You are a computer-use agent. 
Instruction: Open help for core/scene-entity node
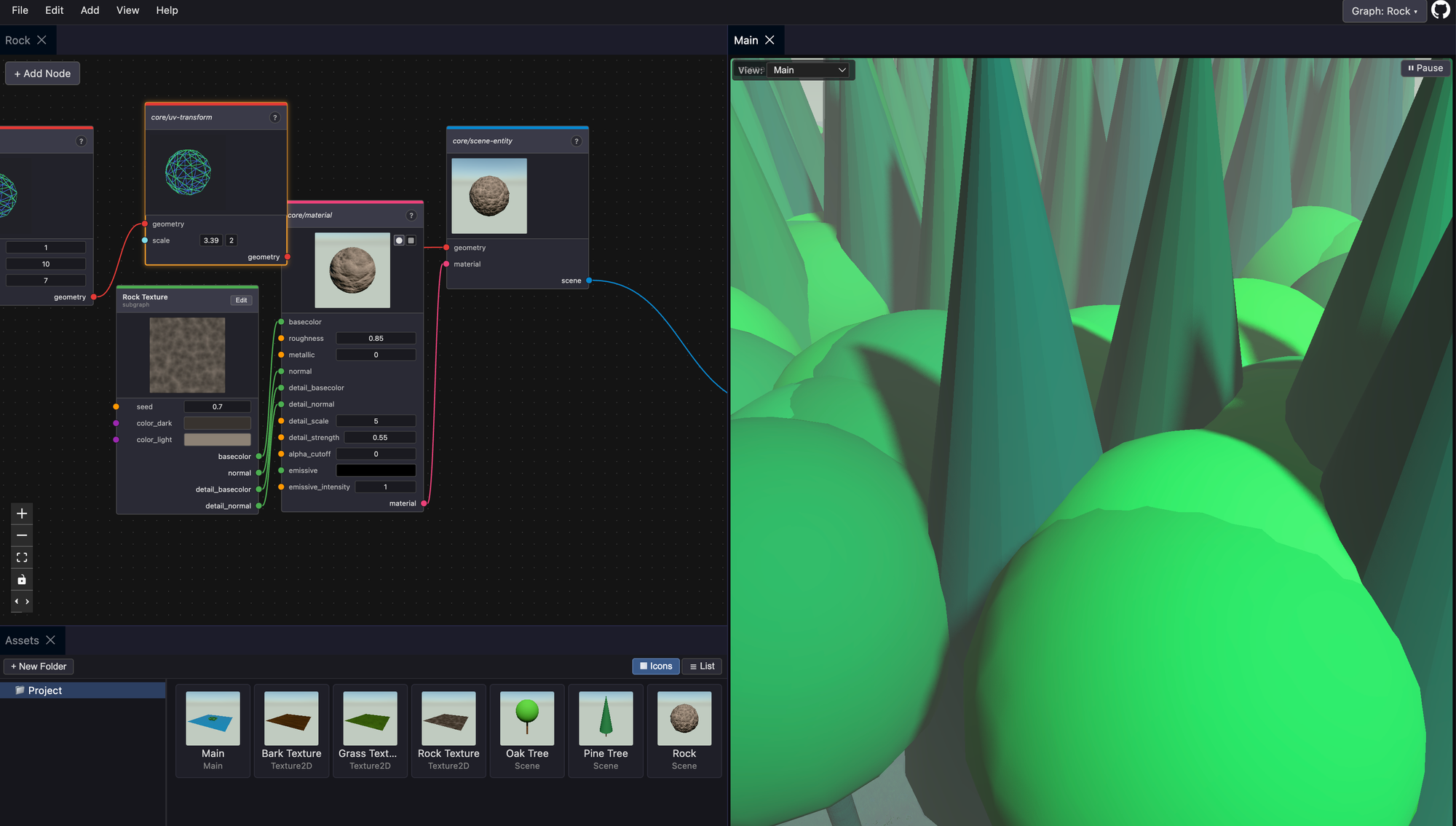pos(577,141)
